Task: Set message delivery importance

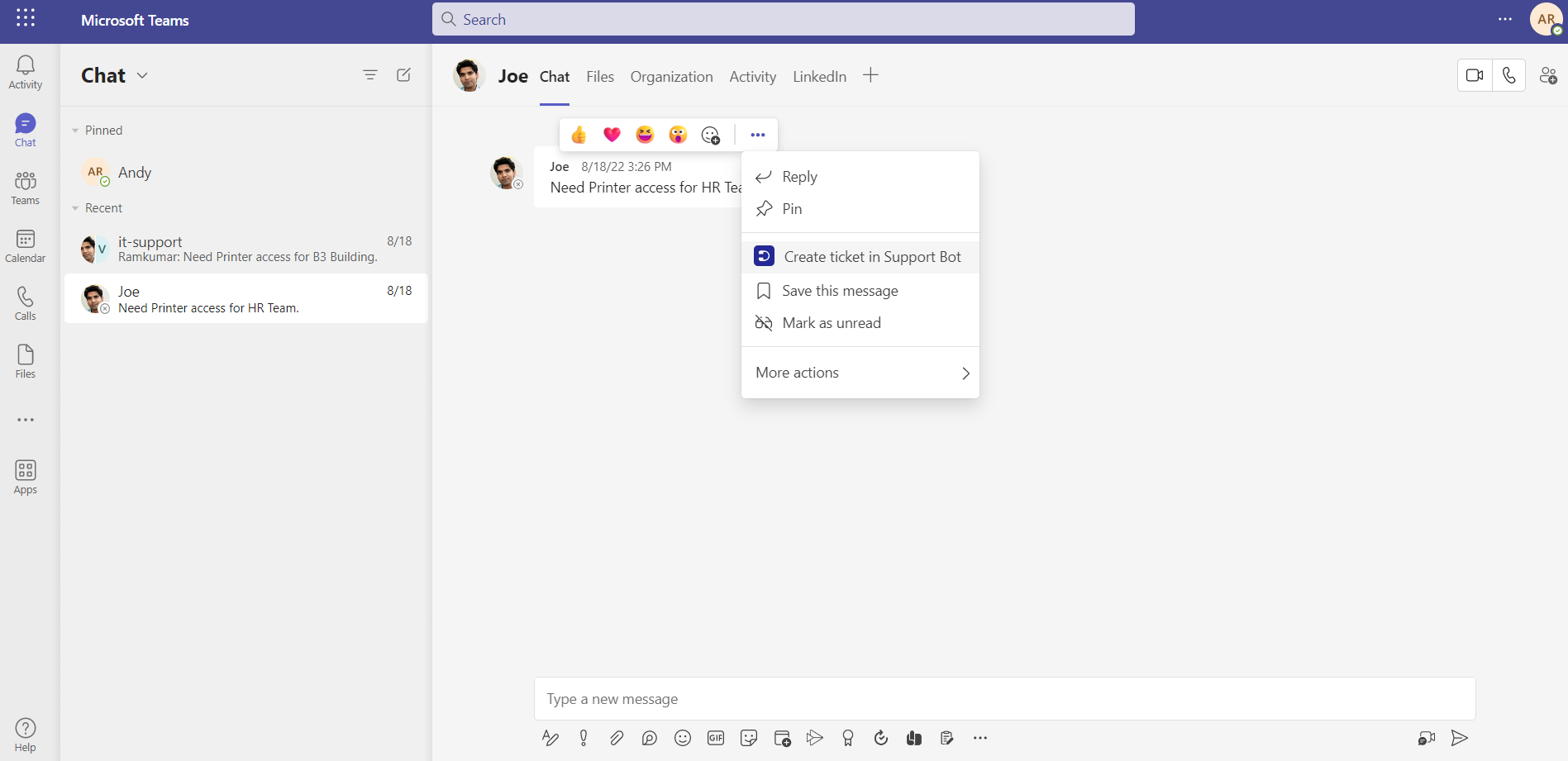Action: [x=583, y=738]
